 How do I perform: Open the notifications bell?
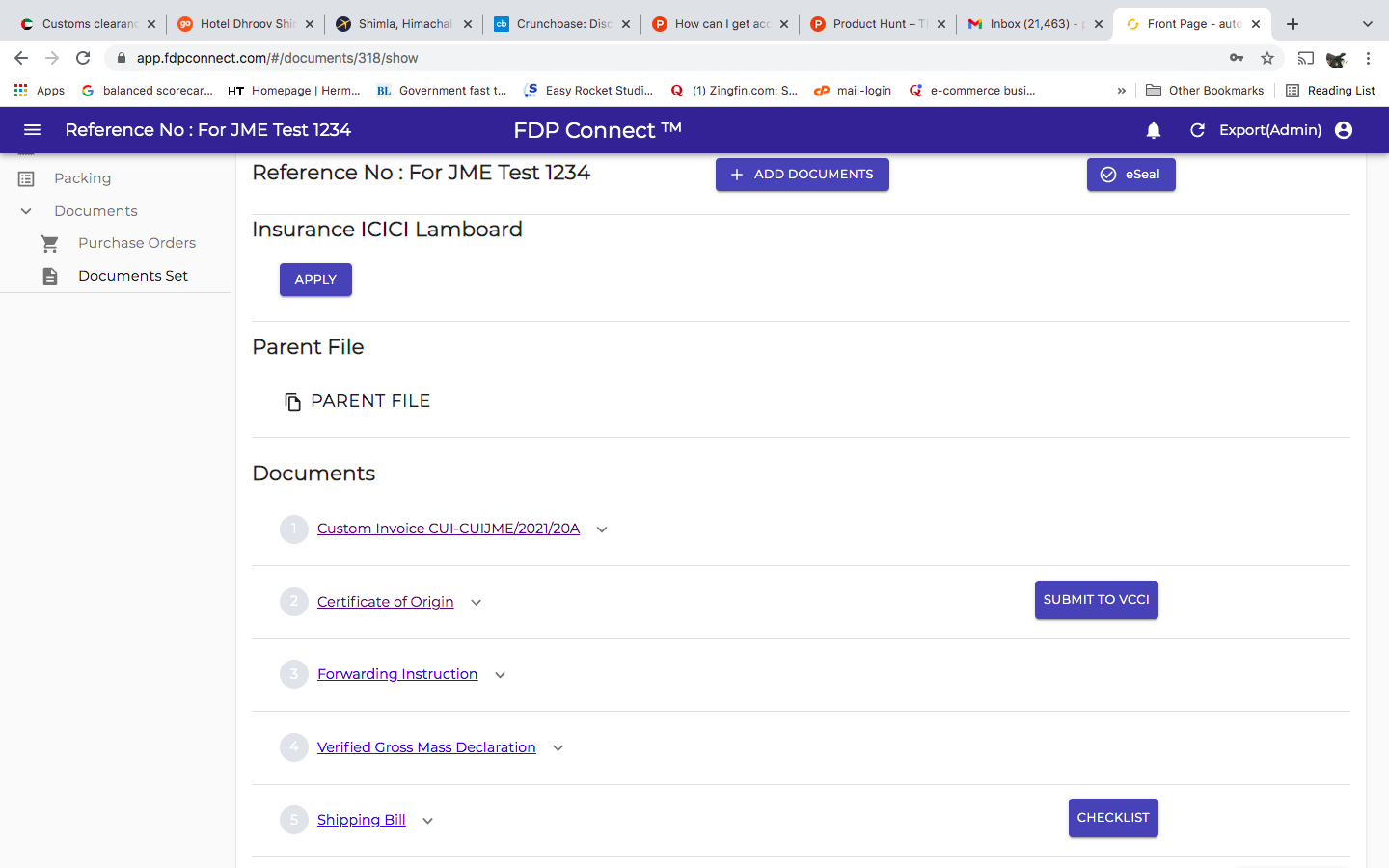[x=1154, y=130]
